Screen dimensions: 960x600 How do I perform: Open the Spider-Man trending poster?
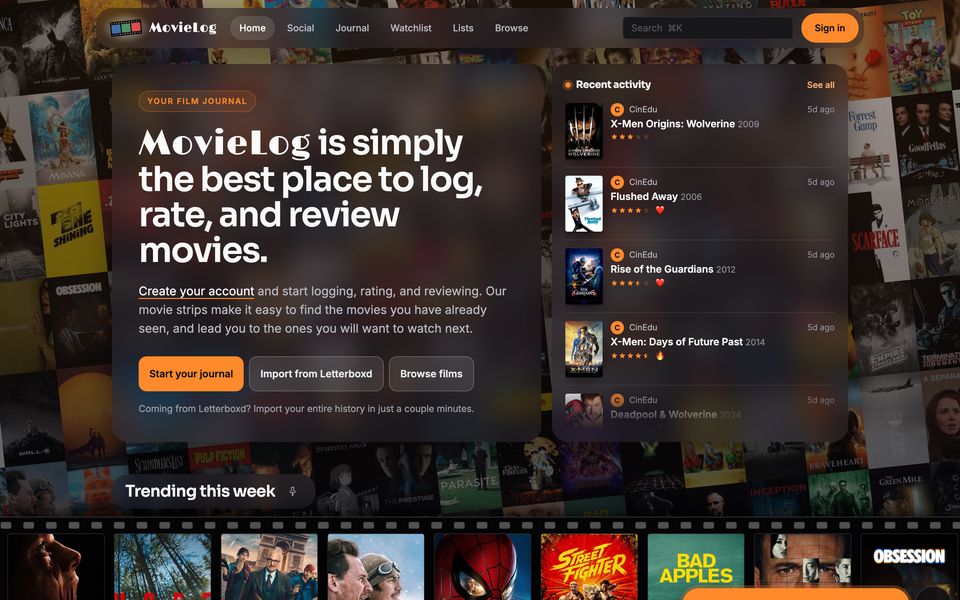tap(482, 567)
